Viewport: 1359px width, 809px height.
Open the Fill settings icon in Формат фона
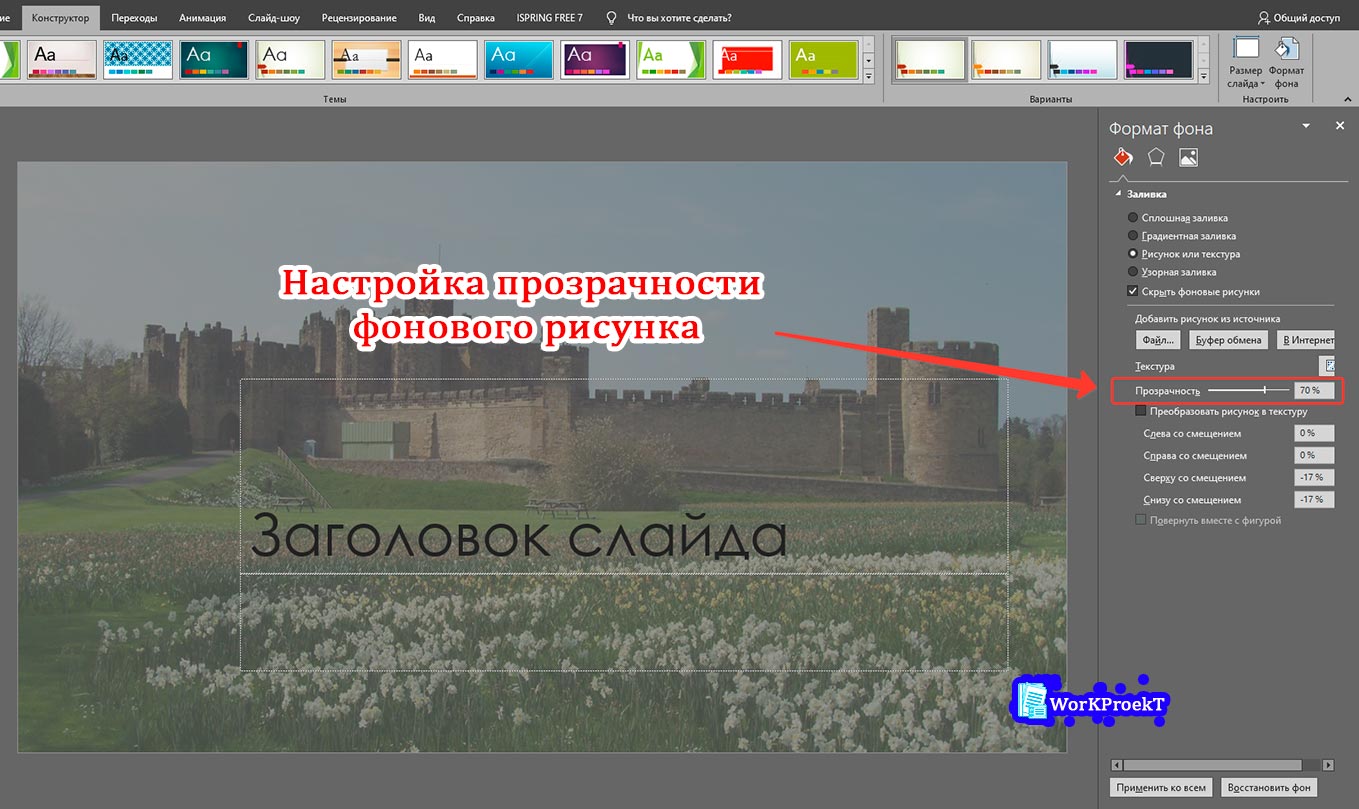[1122, 157]
